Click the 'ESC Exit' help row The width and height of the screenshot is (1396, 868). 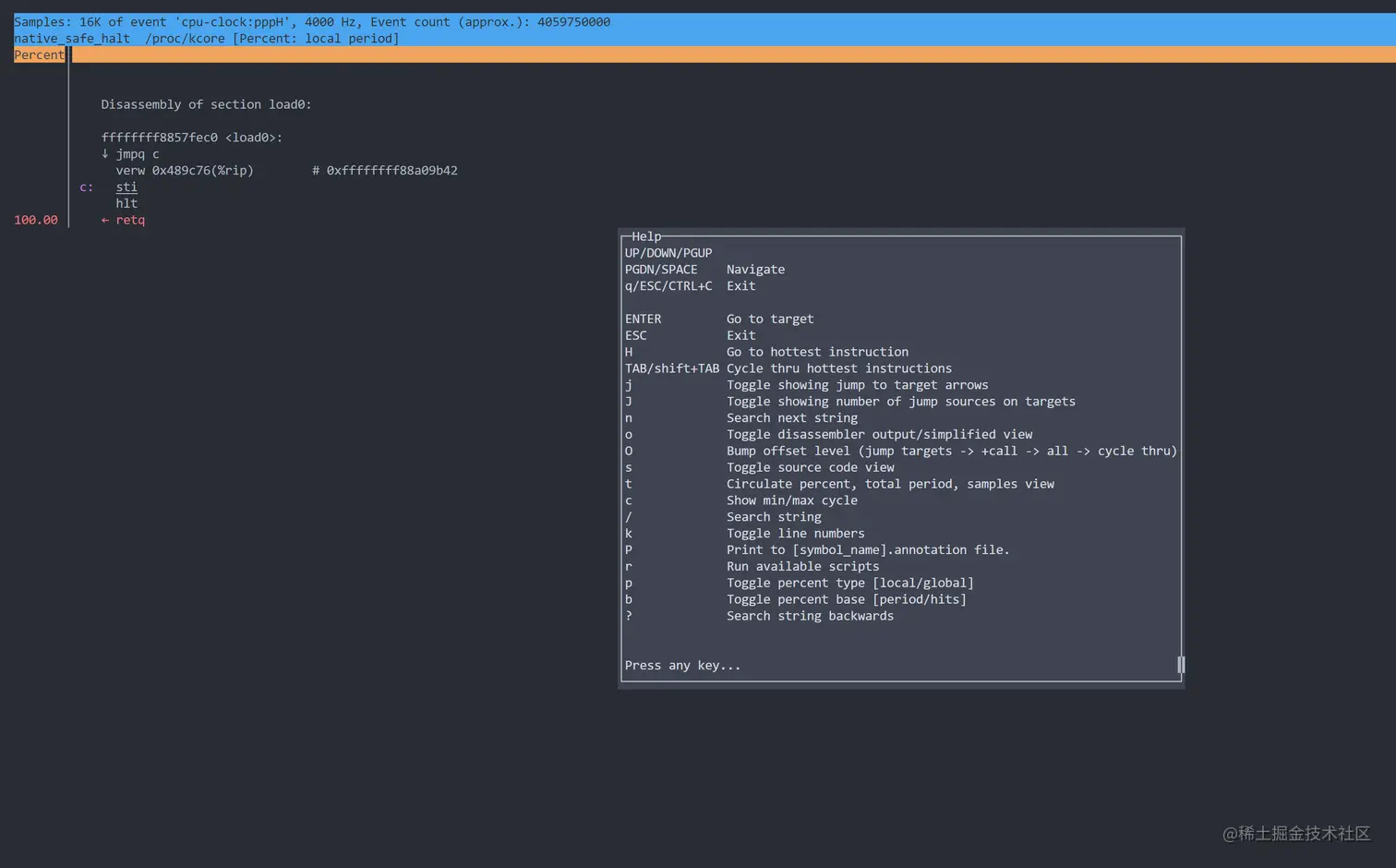tap(691, 336)
